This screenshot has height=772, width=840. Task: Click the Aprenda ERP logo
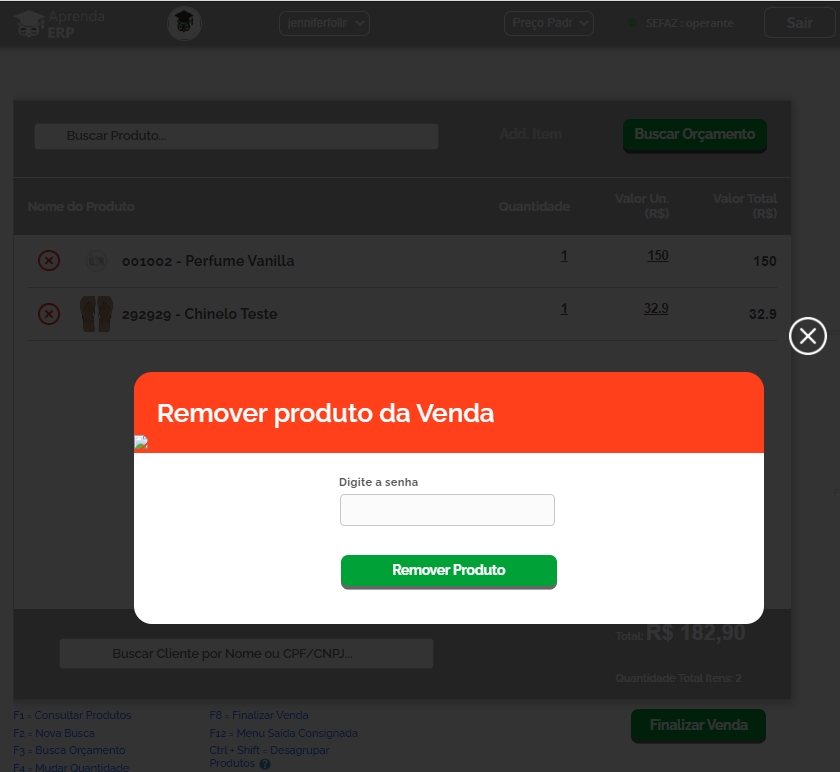59,24
